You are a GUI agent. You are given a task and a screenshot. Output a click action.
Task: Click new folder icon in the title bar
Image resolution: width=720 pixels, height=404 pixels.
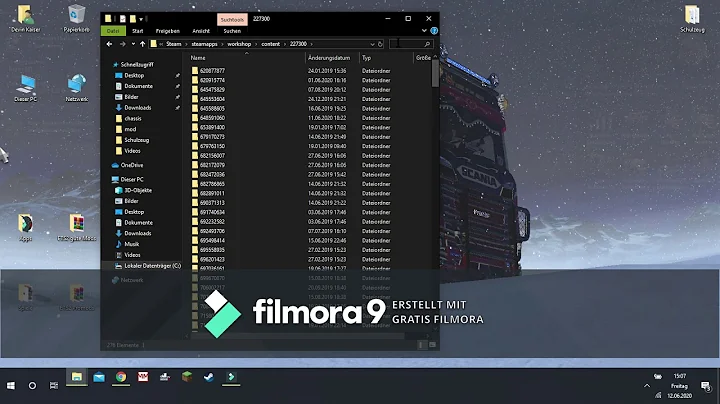pyautogui.click(x=133, y=19)
